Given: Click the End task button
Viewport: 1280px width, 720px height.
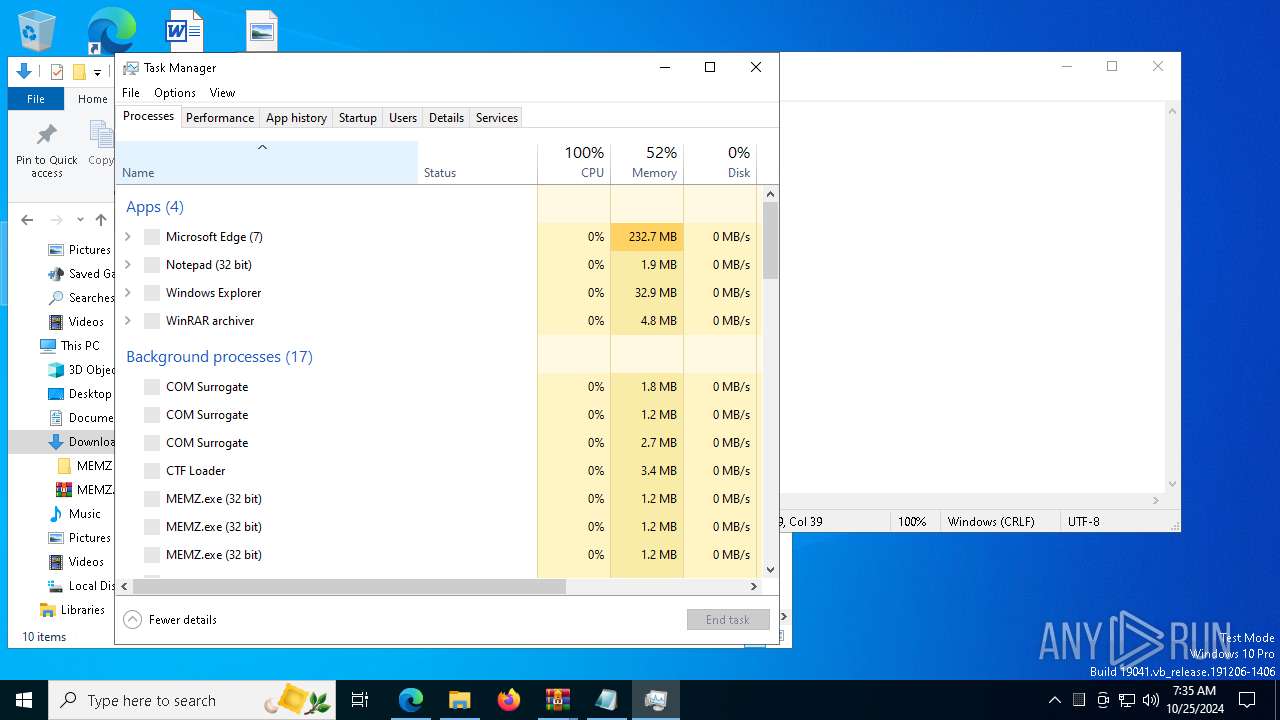Looking at the screenshot, I should [728, 620].
